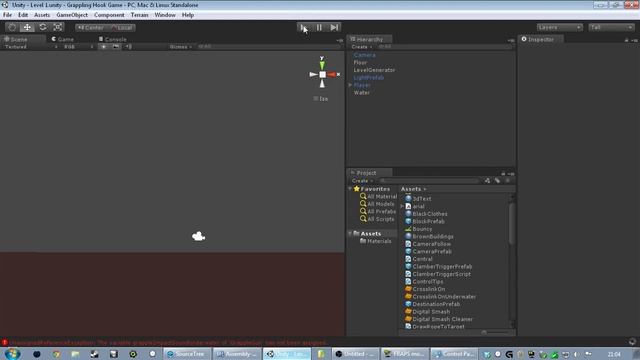The height and width of the screenshot is (360, 640).
Task: Select the BlockPrefab asset
Action: coord(424,221)
